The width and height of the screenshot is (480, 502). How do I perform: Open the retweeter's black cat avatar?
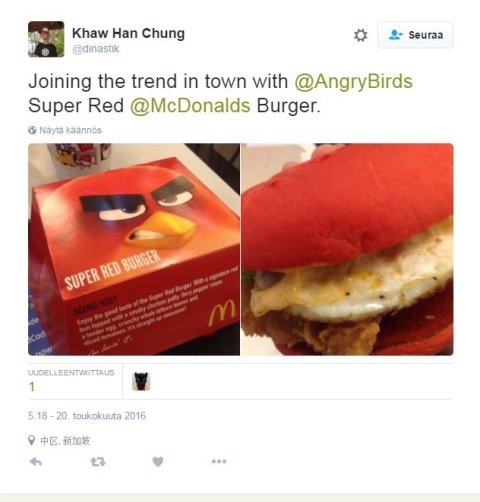[141, 381]
